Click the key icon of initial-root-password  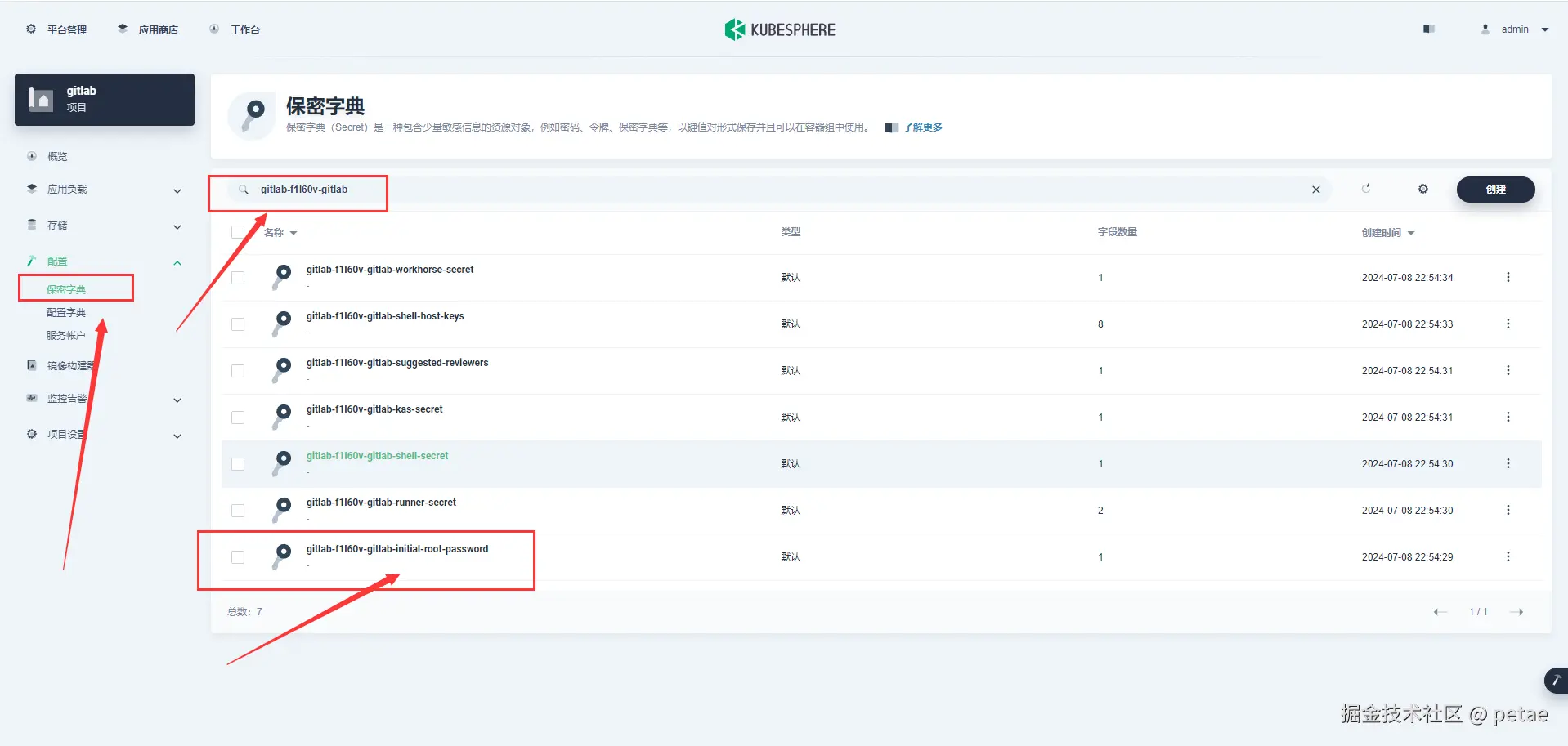282,556
